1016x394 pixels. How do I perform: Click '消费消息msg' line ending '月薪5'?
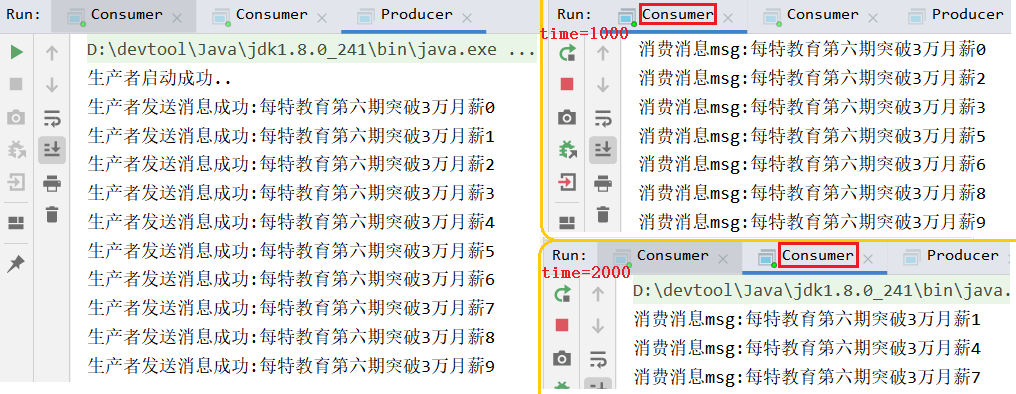813,136
